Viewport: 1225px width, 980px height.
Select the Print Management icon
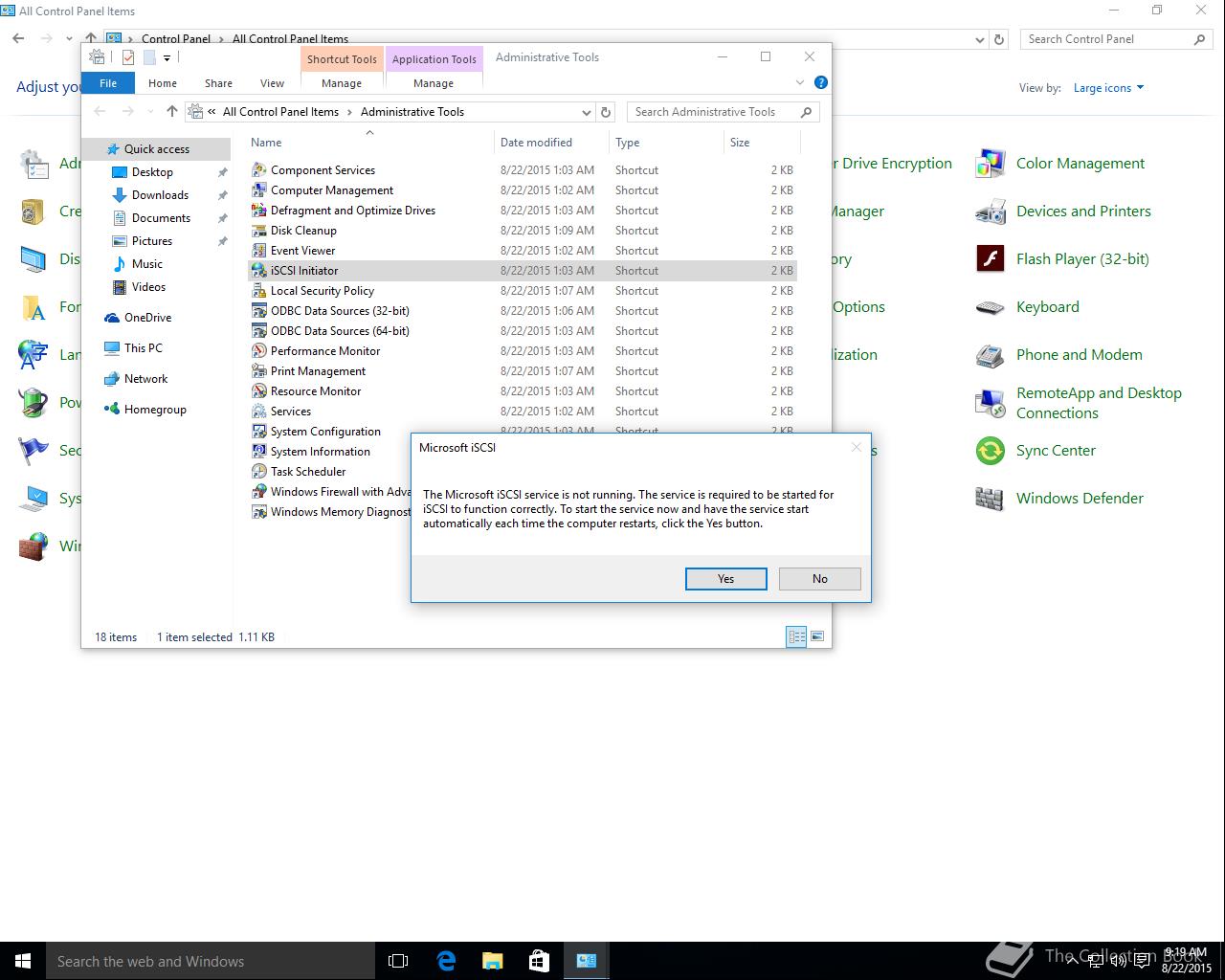tap(258, 371)
